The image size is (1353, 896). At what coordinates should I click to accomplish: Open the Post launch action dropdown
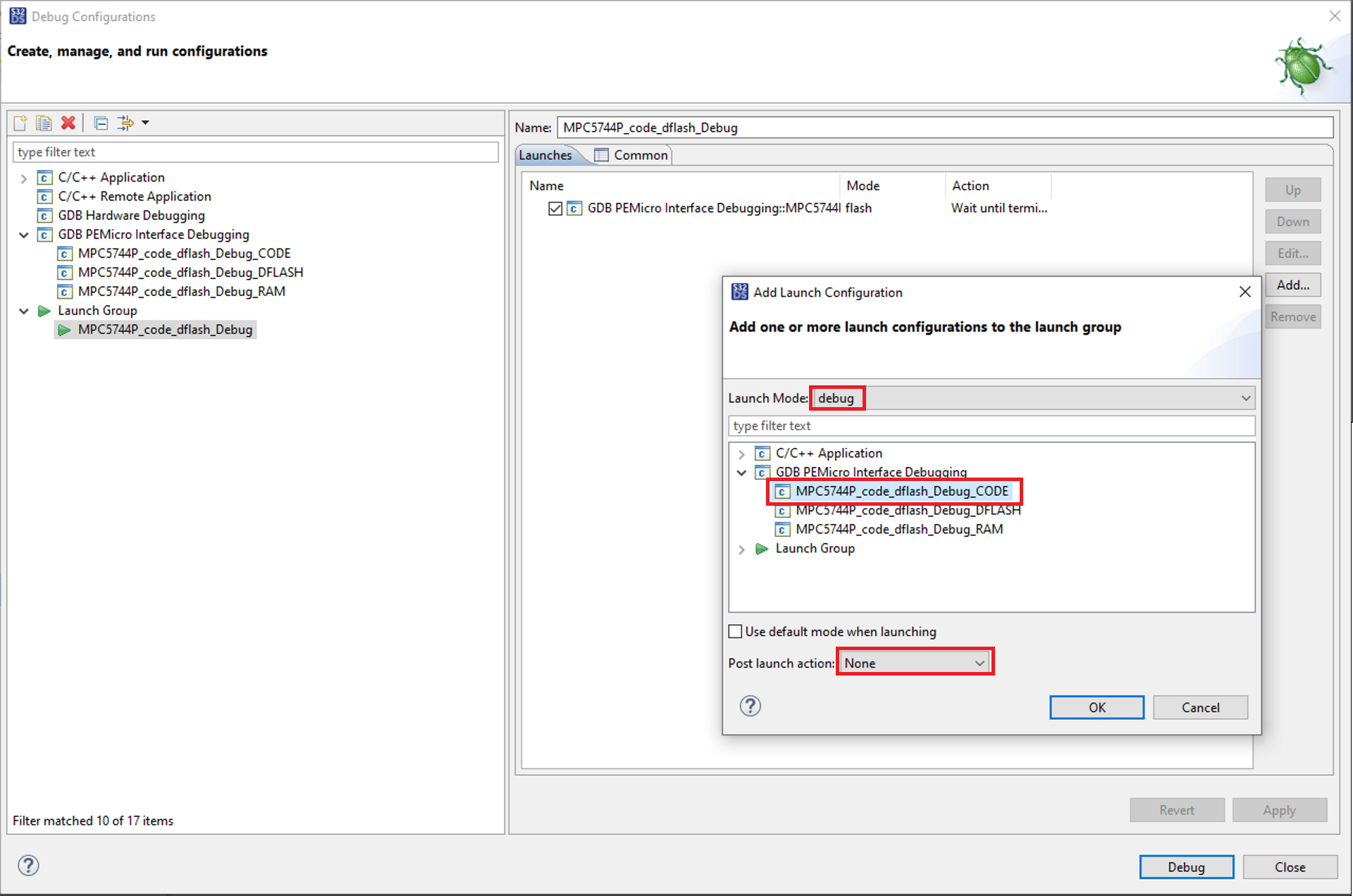pyautogui.click(x=915, y=663)
